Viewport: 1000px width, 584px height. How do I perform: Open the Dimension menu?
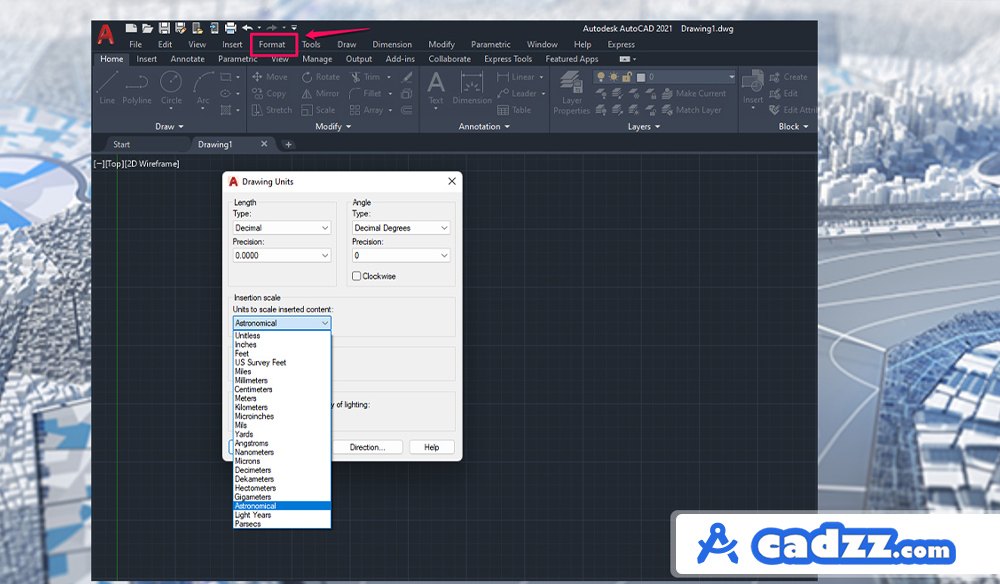(x=392, y=44)
